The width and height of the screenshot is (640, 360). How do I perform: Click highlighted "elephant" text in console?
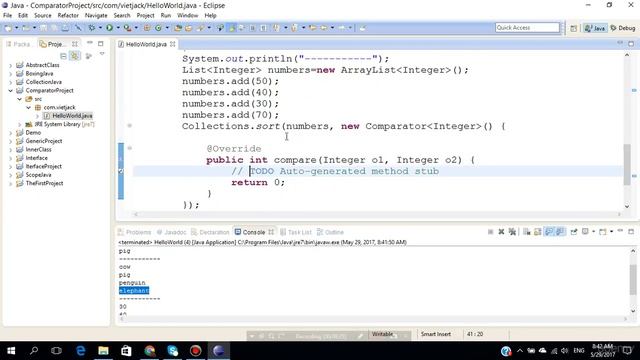tap(134, 291)
